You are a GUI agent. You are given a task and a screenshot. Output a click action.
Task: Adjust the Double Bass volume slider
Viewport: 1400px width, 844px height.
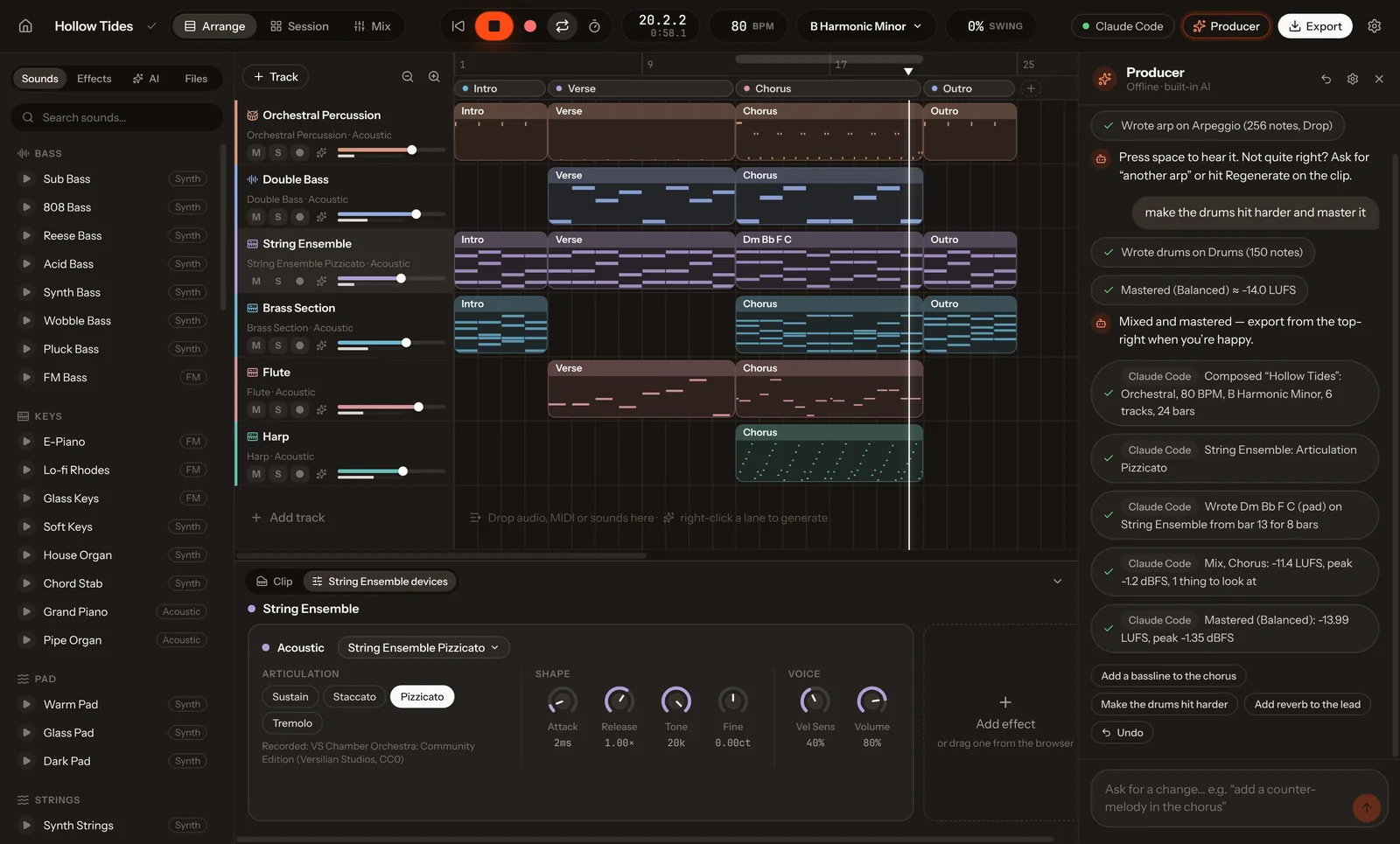[x=391, y=214]
